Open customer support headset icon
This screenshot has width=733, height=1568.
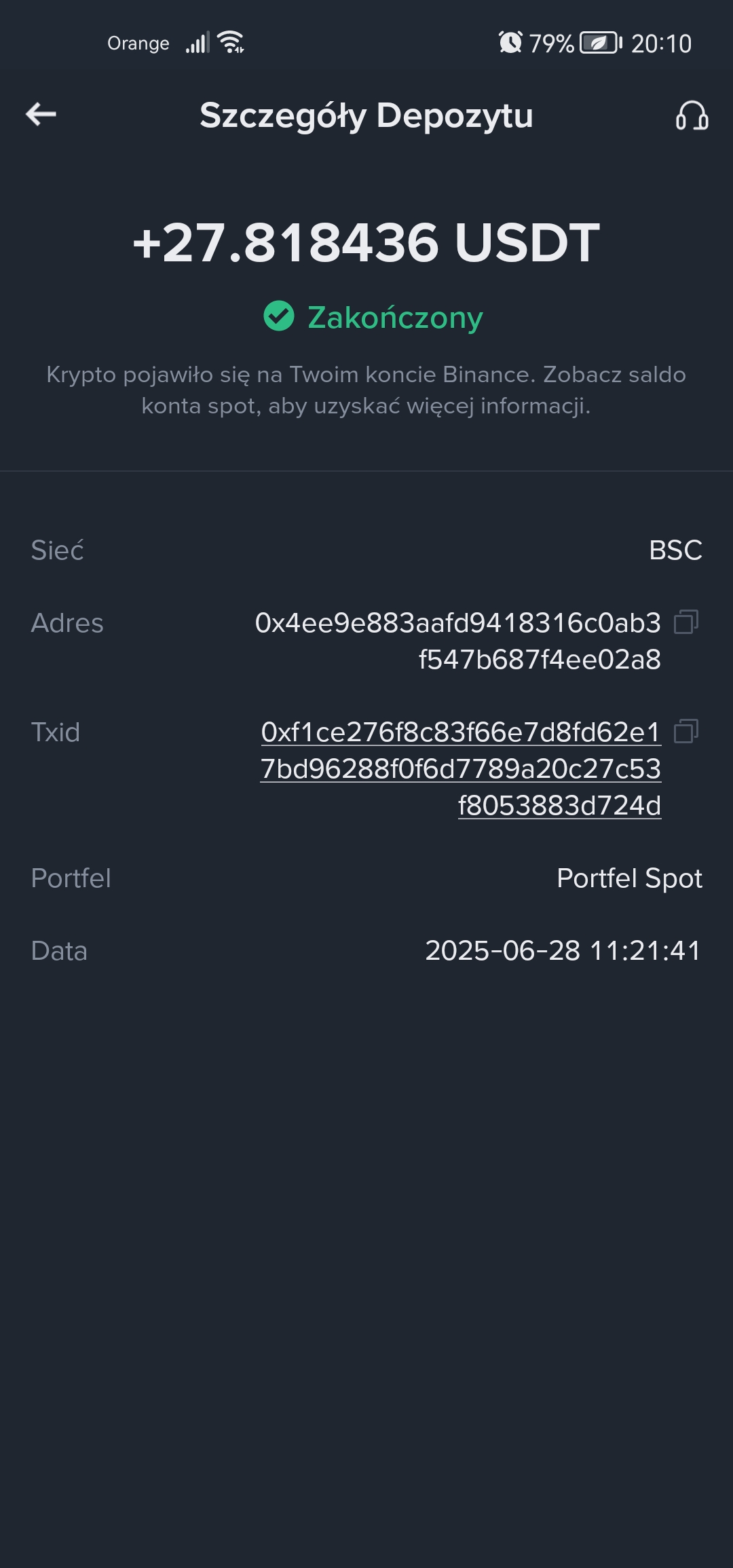click(x=692, y=115)
